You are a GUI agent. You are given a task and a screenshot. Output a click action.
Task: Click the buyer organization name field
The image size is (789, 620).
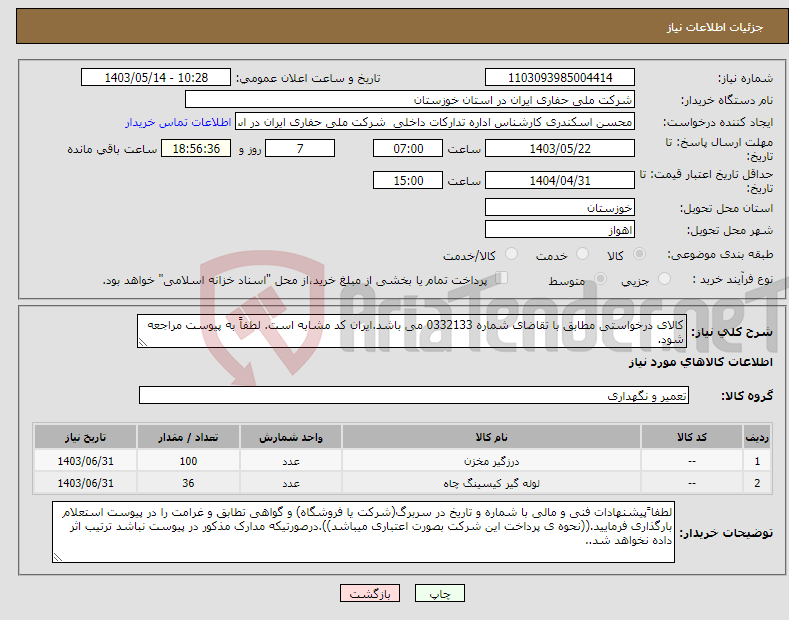pyautogui.click(x=410, y=100)
